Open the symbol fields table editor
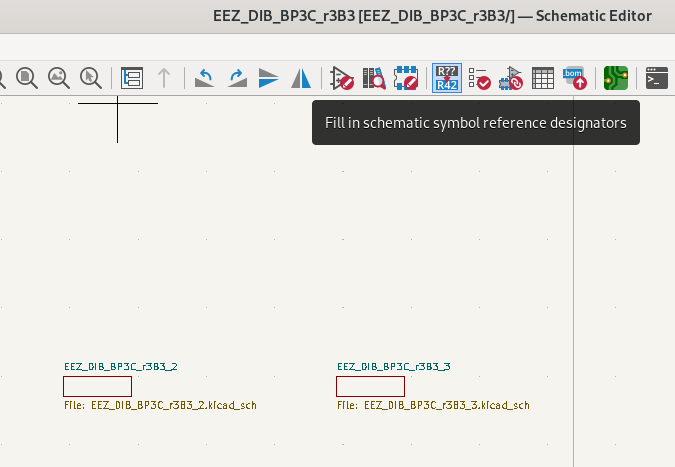Image resolution: width=675 pixels, height=467 pixels. click(x=542, y=78)
